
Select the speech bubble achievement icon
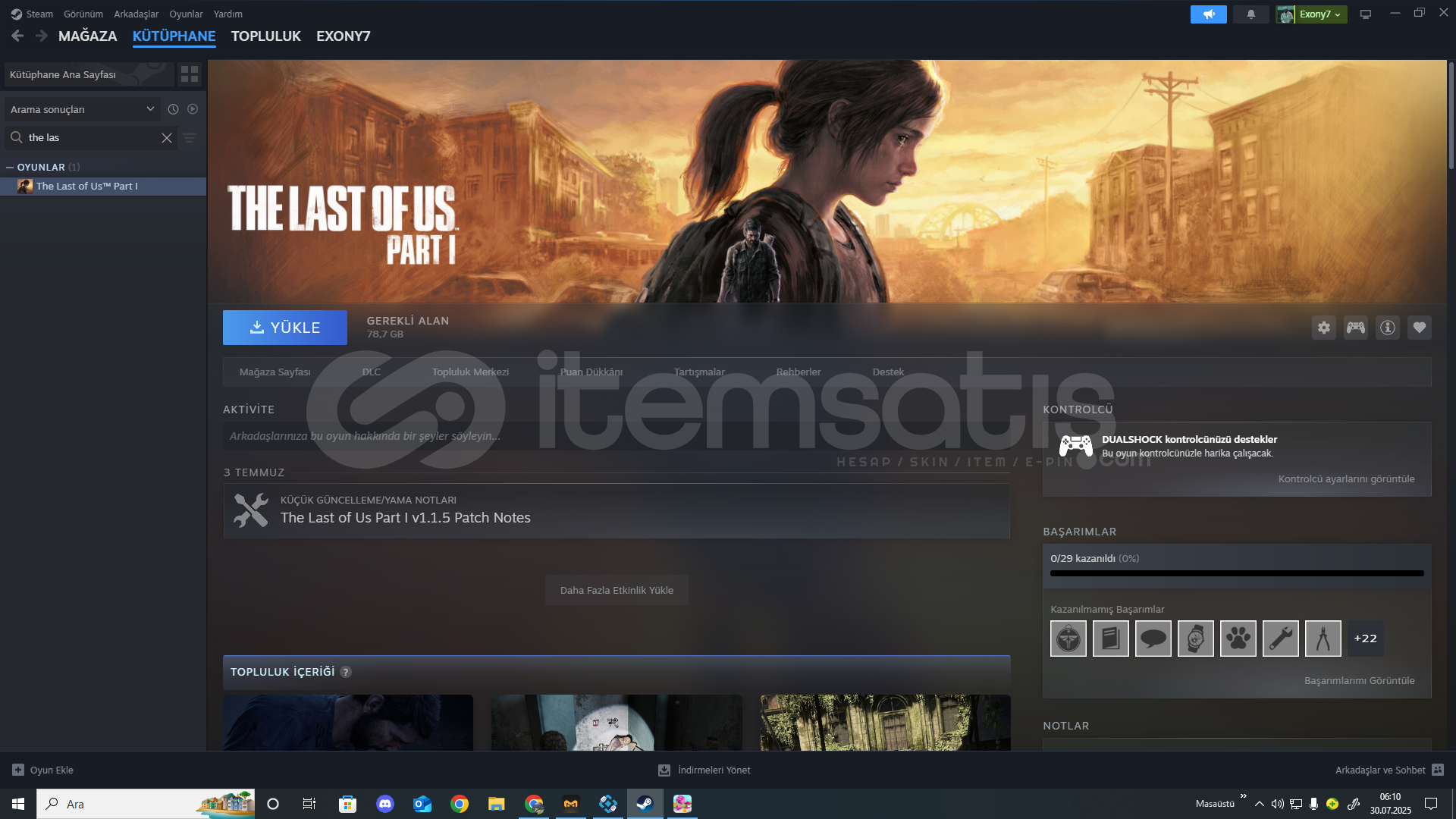click(x=1153, y=639)
